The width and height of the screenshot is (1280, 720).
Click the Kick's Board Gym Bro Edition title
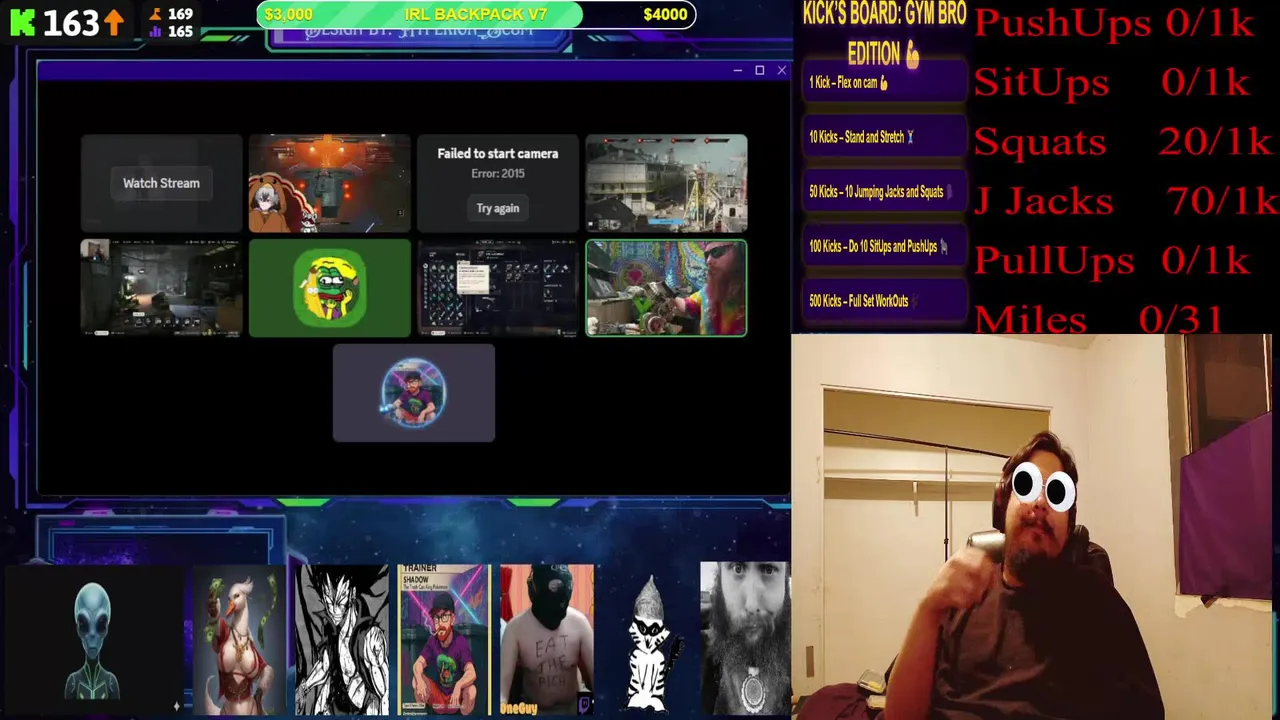(884, 33)
